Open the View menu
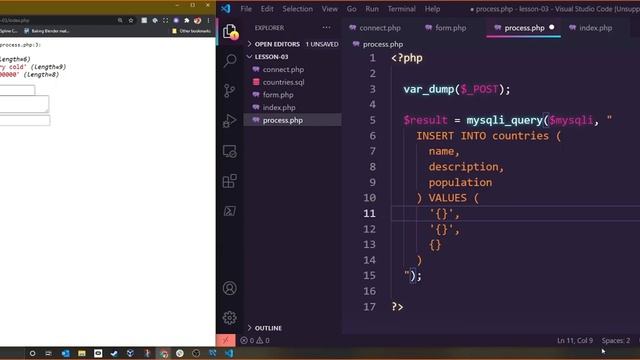The width and height of the screenshot is (640, 360). (329, 9)
